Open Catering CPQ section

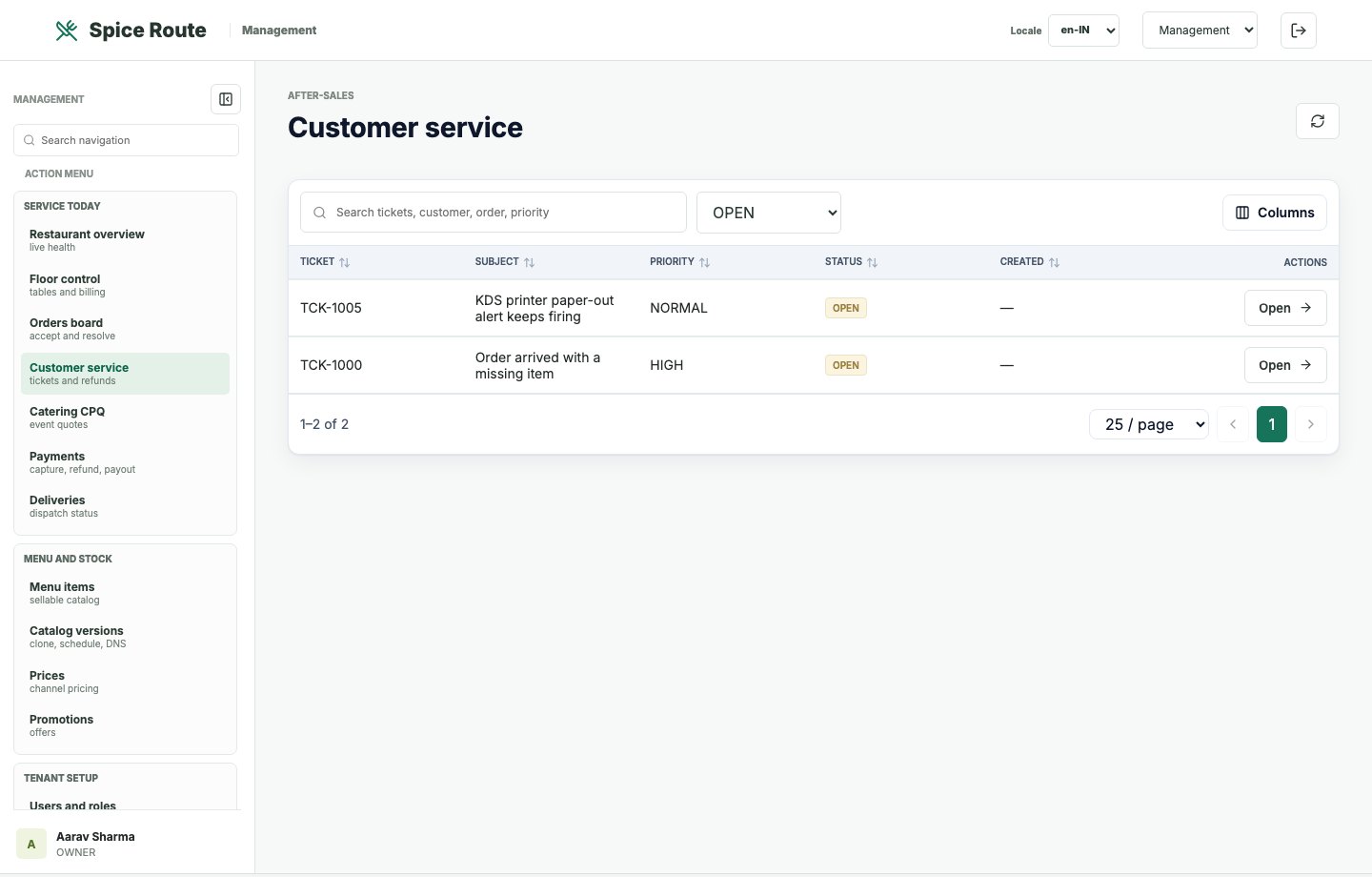125,418
